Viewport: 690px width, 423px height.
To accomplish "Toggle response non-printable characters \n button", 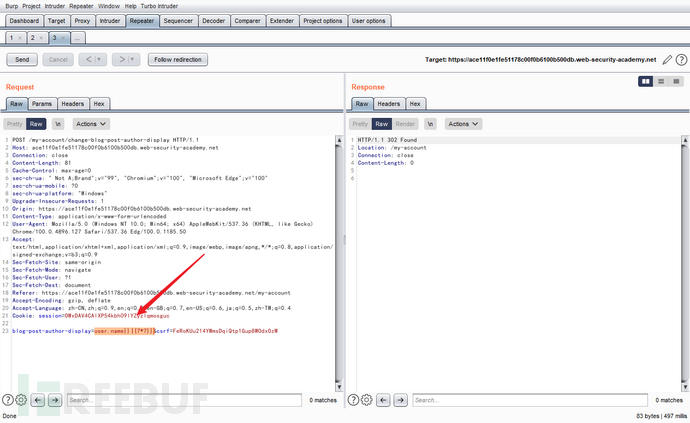I will (x=430, y=124).
